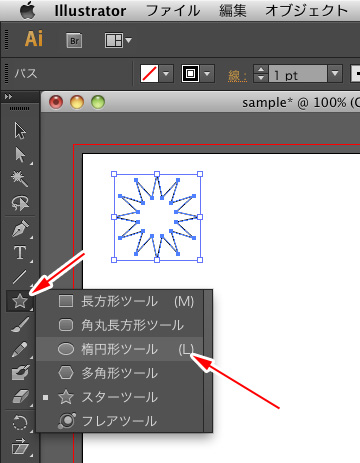Viewport: 360px width, 463px height.
Task: Select the Pen tool
Action: coord(20,229)
